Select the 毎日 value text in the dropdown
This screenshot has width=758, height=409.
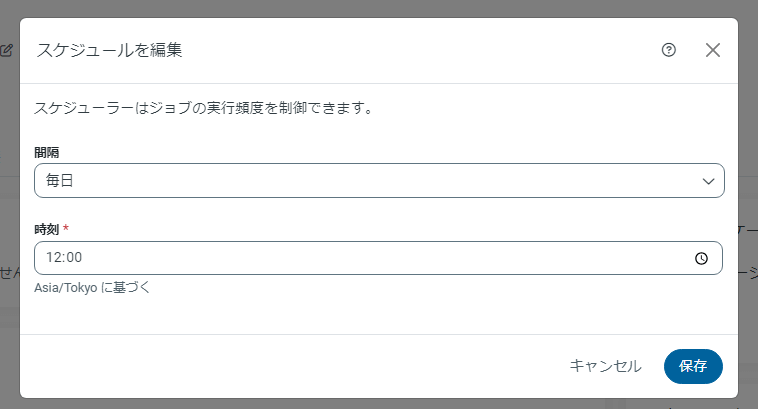click(60, 181)
